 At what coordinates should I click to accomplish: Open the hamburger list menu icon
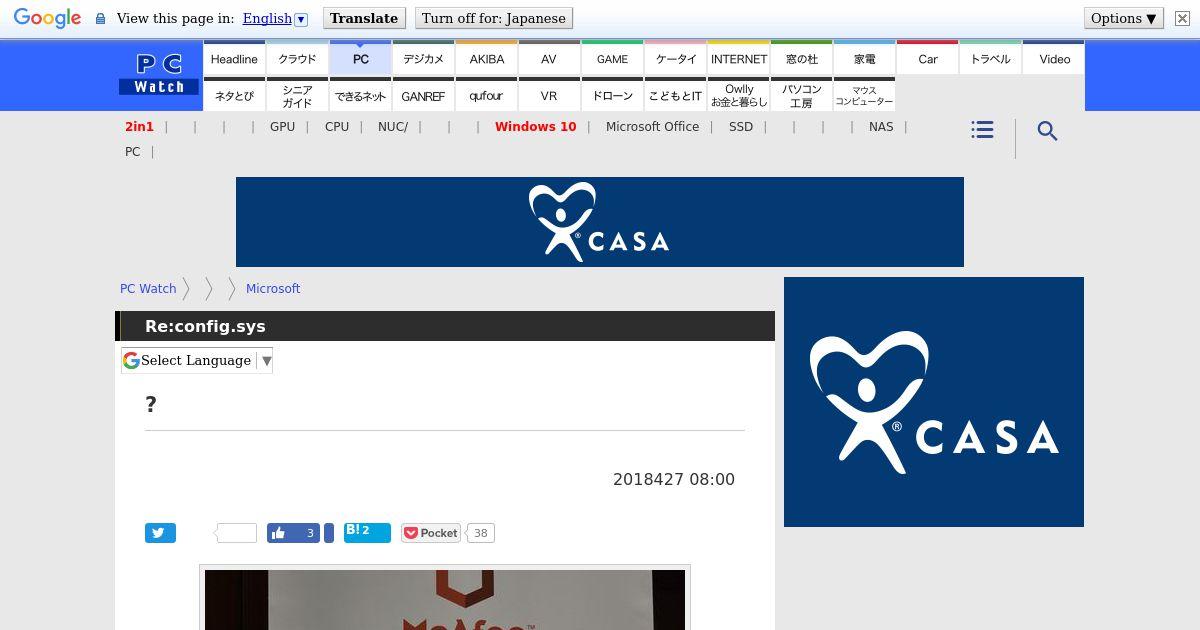click(x=982, y=130)
